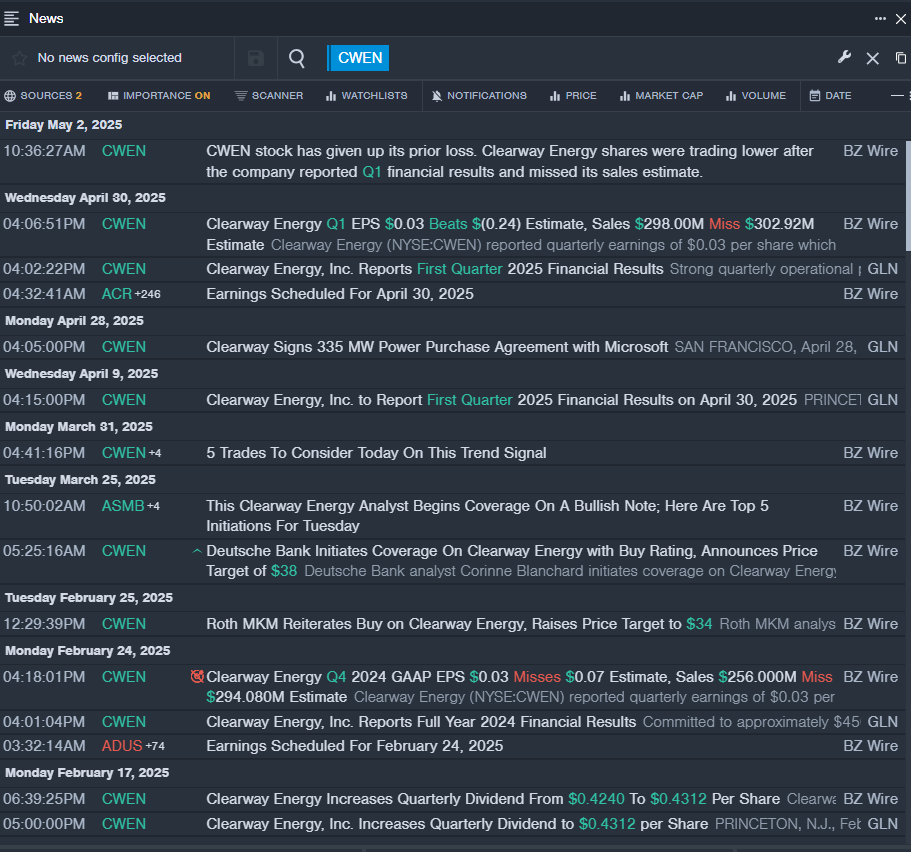
Task: Click BZ Wire source on 12:29:39PM row
Action: (x=870, y=624)
